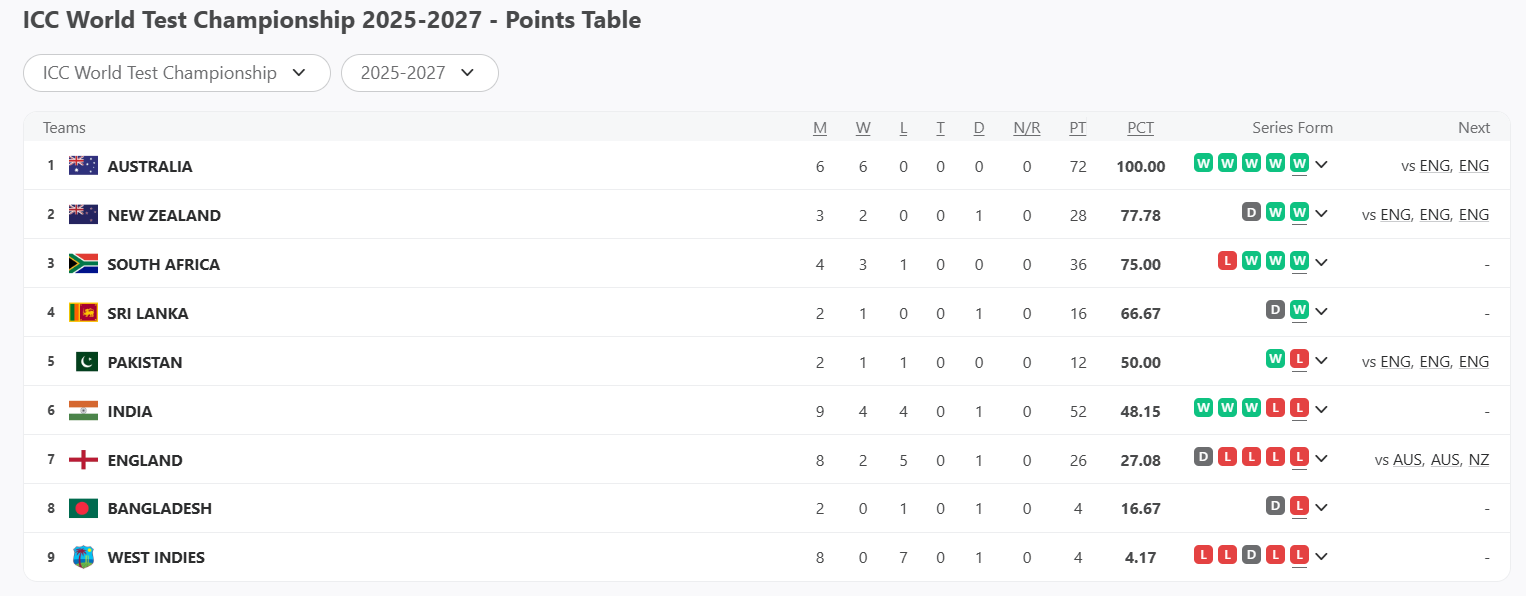Click the South Africa flag icon
The width and height of the screenshot is (1526, 596).
click(83, 264)
